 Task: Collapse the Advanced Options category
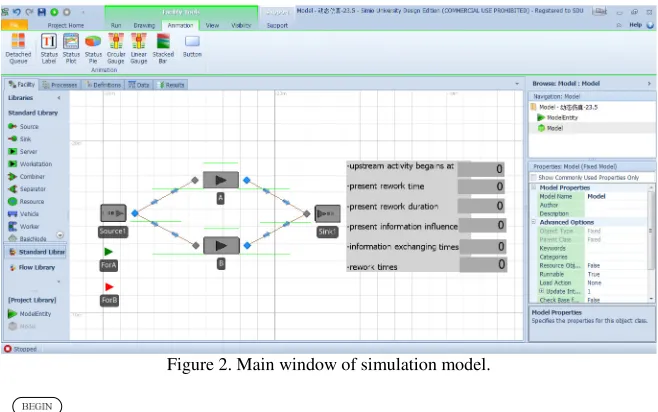point(534,222)
